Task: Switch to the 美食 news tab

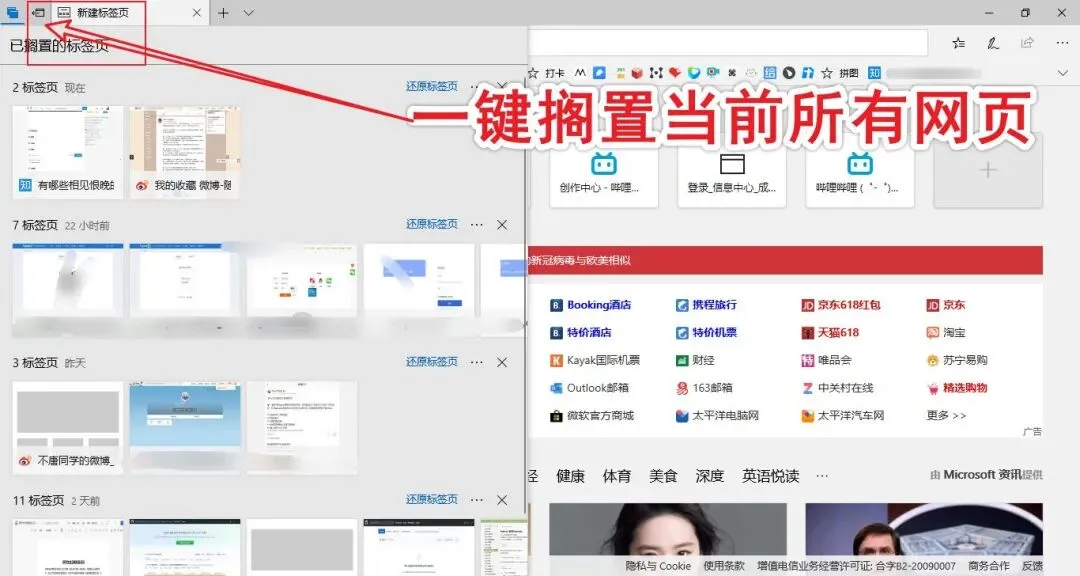Action: [x=663, y=475]
